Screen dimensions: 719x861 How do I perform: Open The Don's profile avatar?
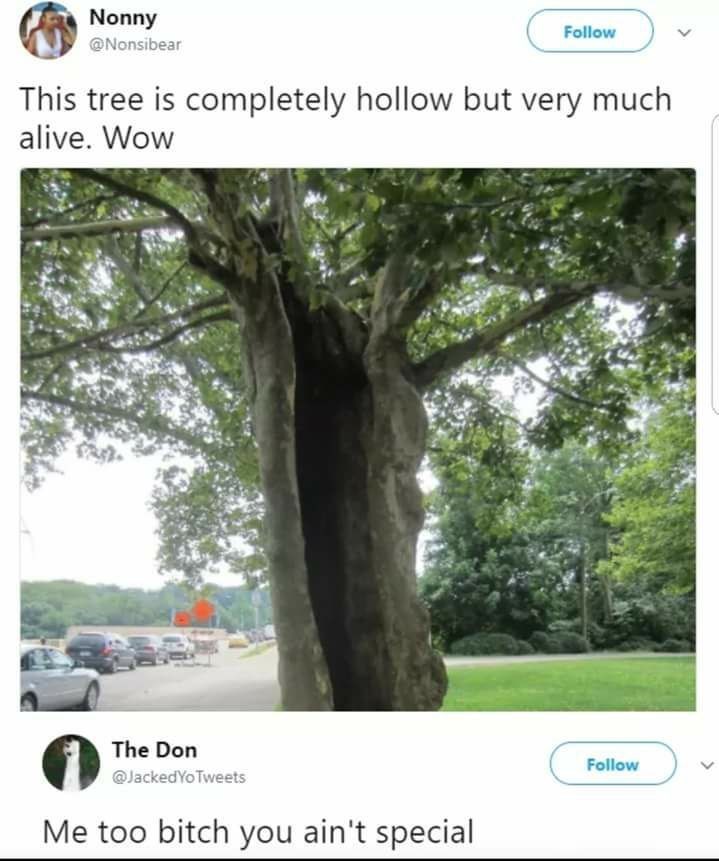[x=71, y=763]
